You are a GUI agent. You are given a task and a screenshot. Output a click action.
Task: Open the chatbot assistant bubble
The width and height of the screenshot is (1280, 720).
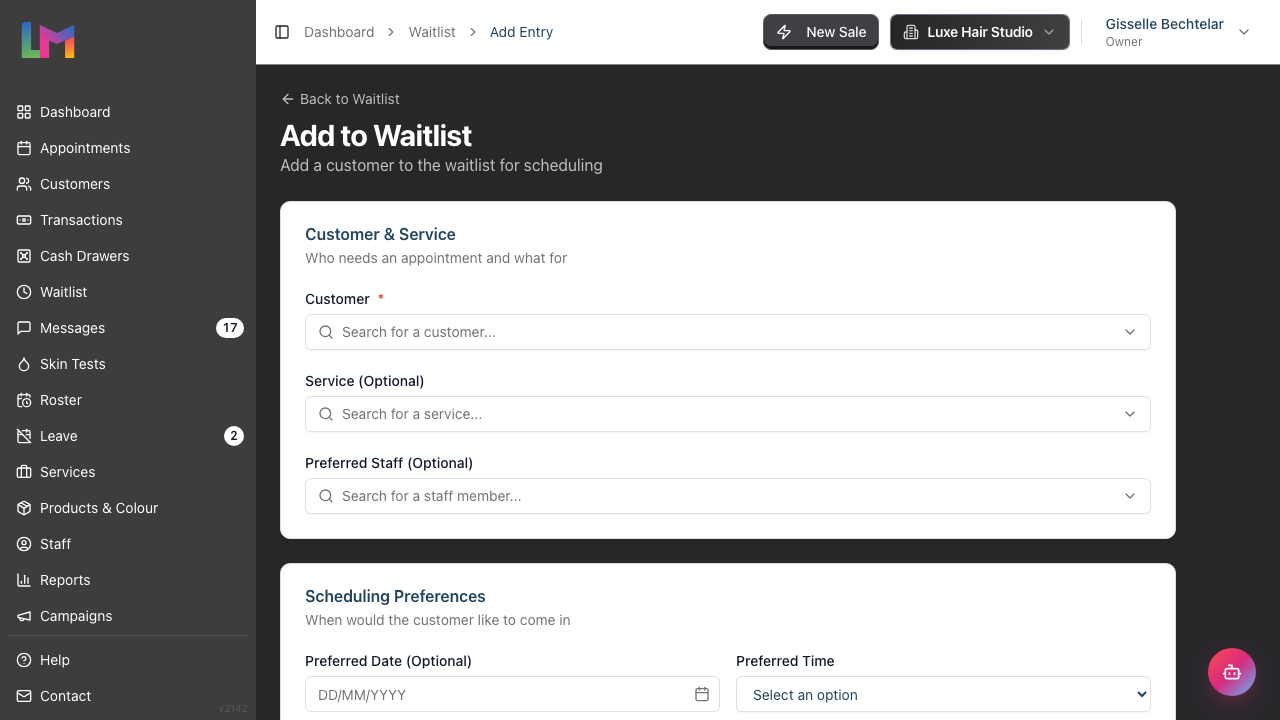pos(1232,672)
